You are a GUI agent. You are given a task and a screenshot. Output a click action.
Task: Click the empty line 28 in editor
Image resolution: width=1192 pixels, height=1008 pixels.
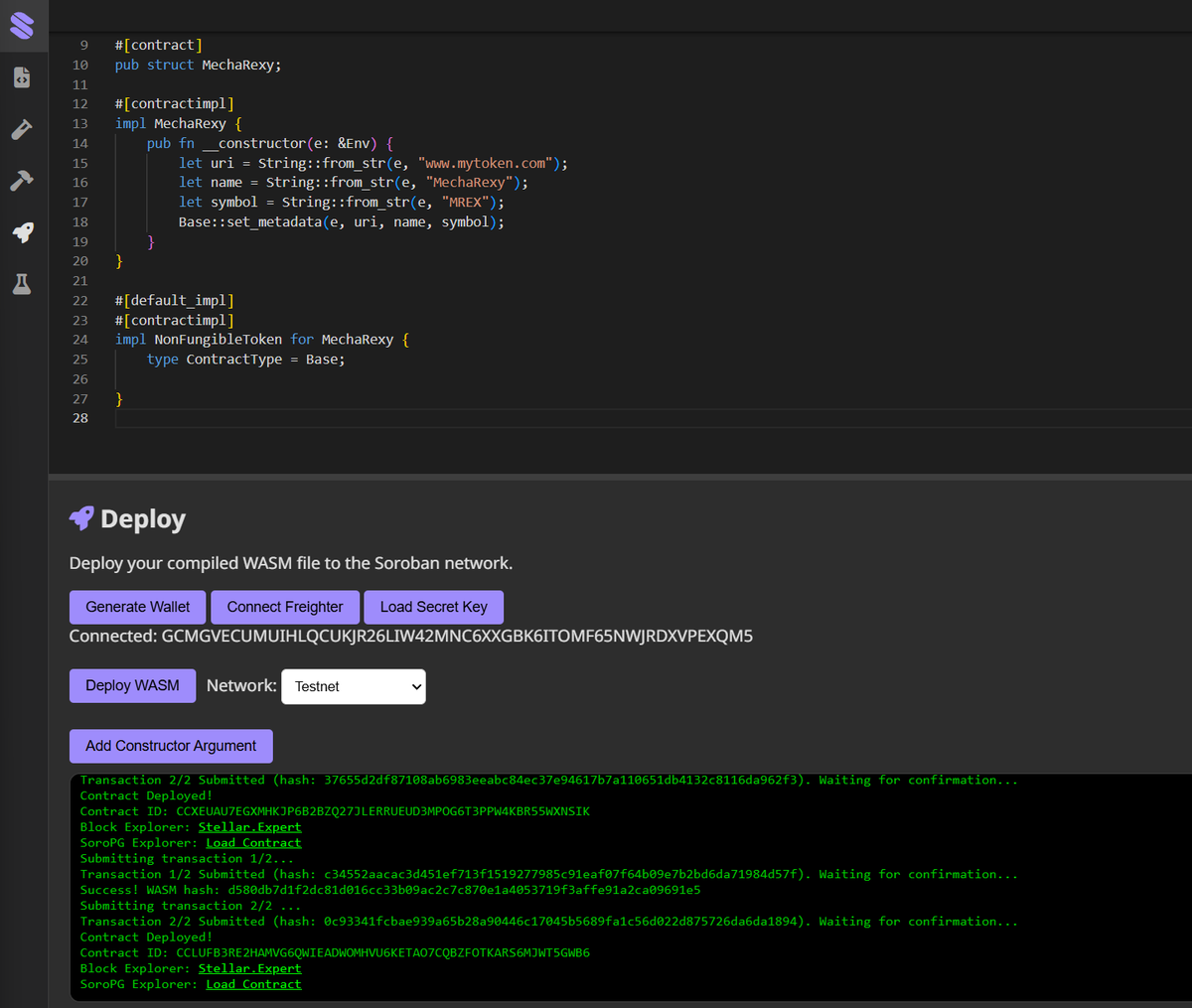point(653,418)
